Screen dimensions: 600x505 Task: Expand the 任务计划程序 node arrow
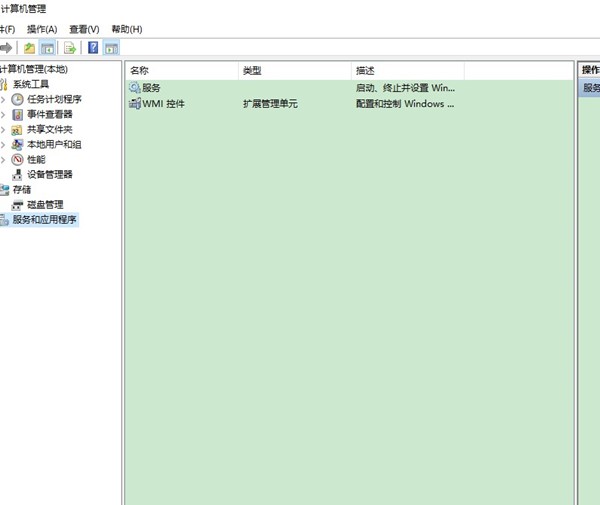click(x=4, y=99)
